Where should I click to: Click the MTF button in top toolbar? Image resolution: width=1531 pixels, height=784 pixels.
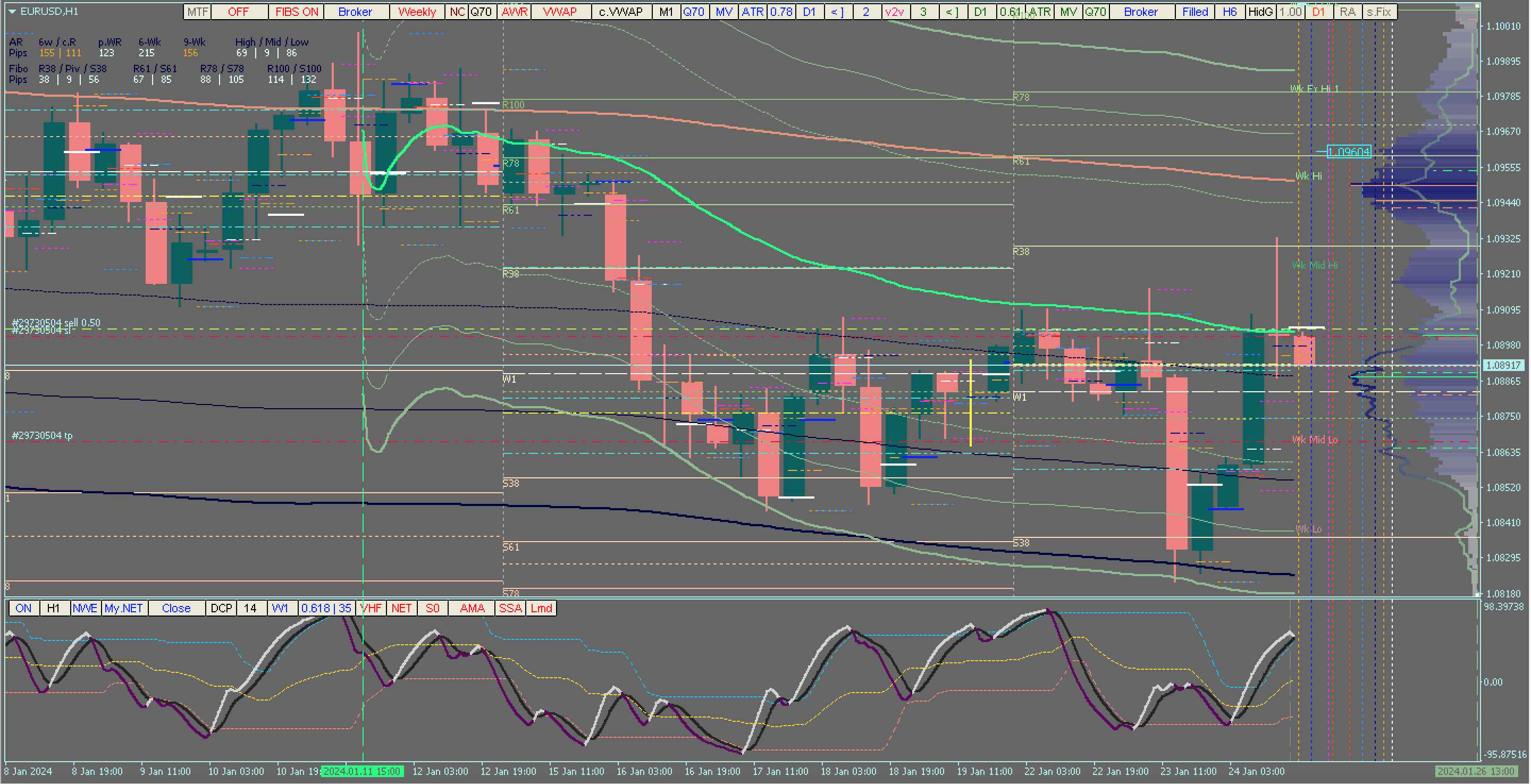[197, 12]
